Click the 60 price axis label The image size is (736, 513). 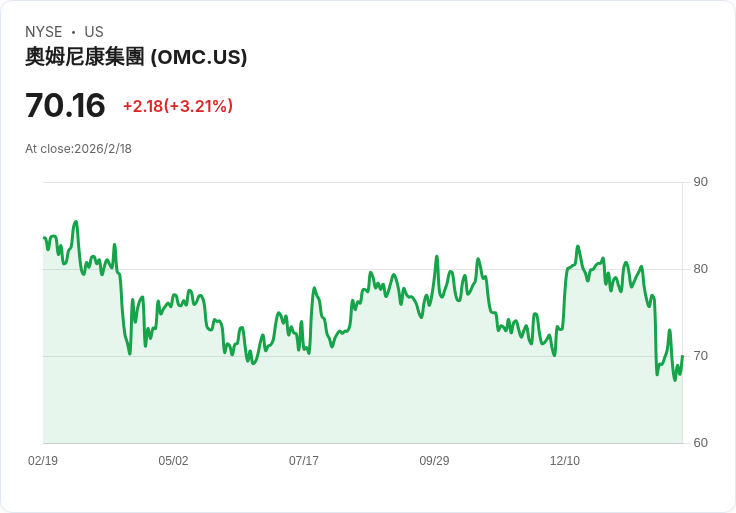click(x=700, y=443)
